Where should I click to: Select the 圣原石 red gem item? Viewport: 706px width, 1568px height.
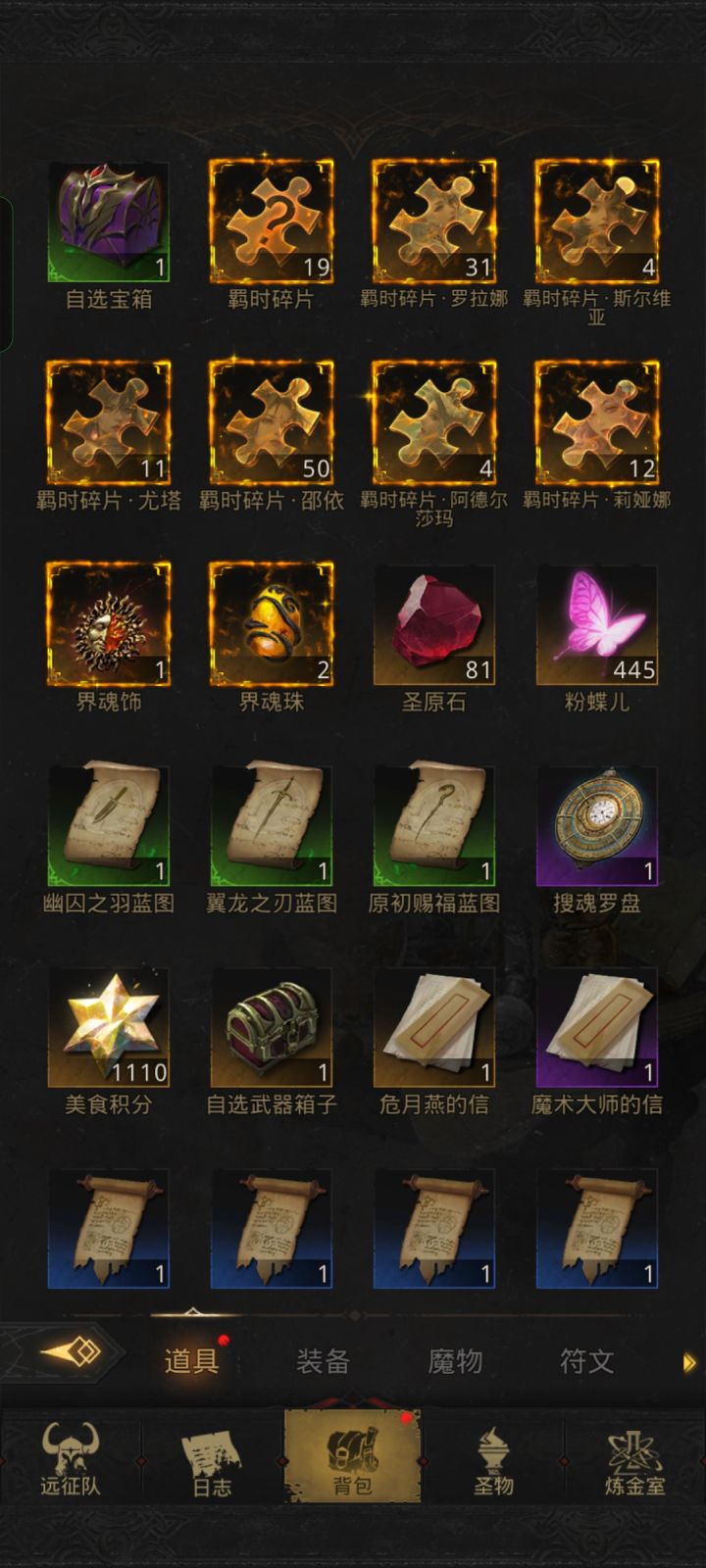tap(434, 625)
